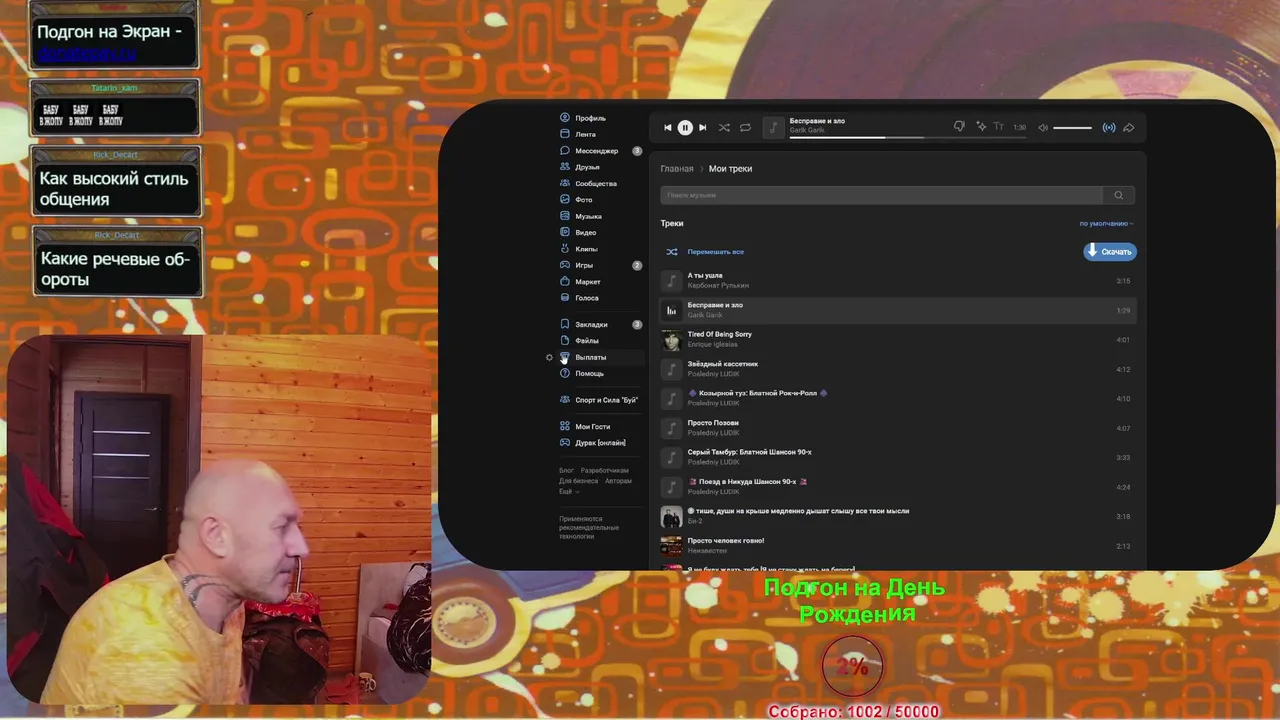Show lyrics via the Tт icon
This screenshot has width=1280, height=720.
coord(998,127)
